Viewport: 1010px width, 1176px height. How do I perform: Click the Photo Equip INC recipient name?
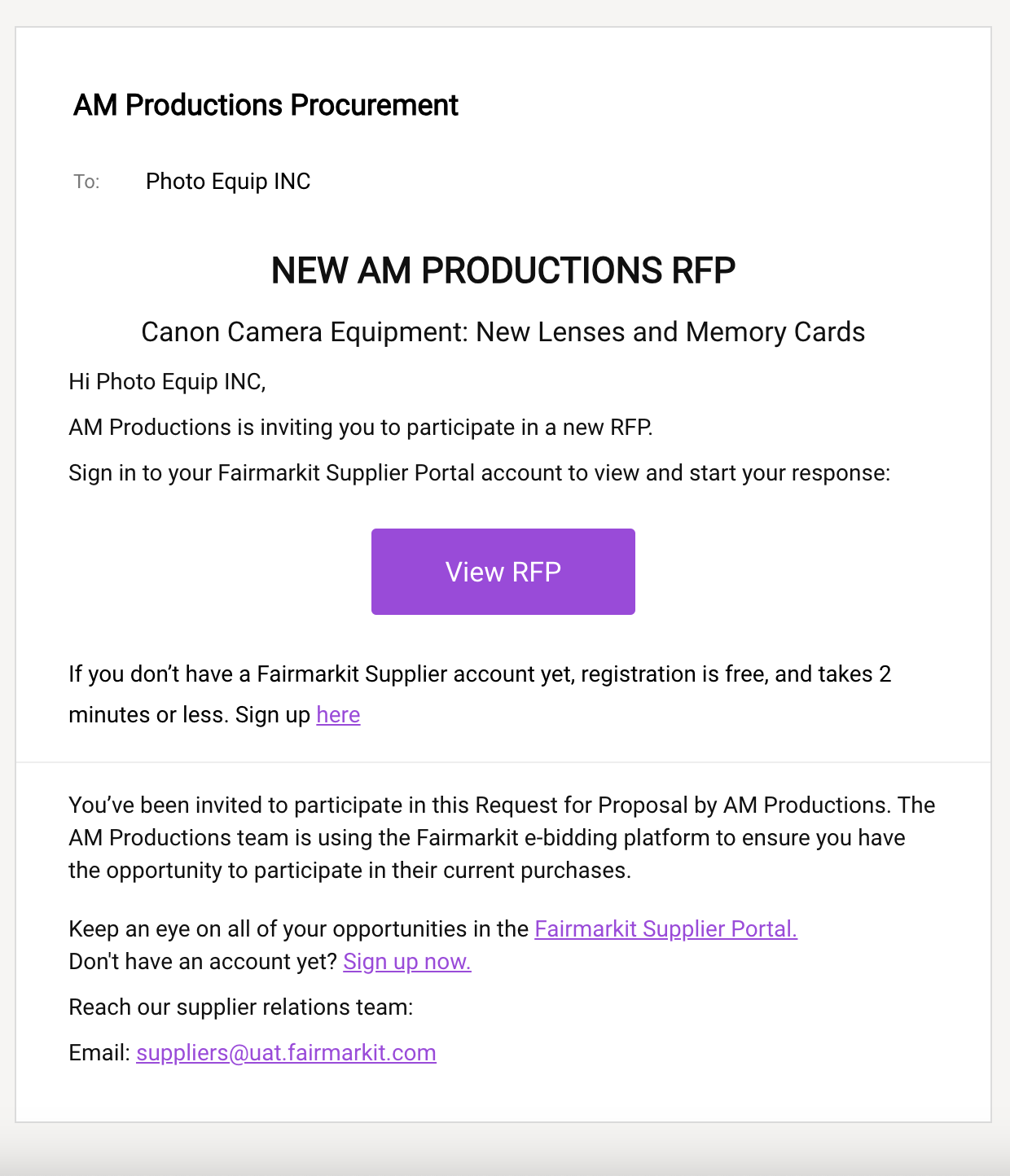(x=228, y=181)
